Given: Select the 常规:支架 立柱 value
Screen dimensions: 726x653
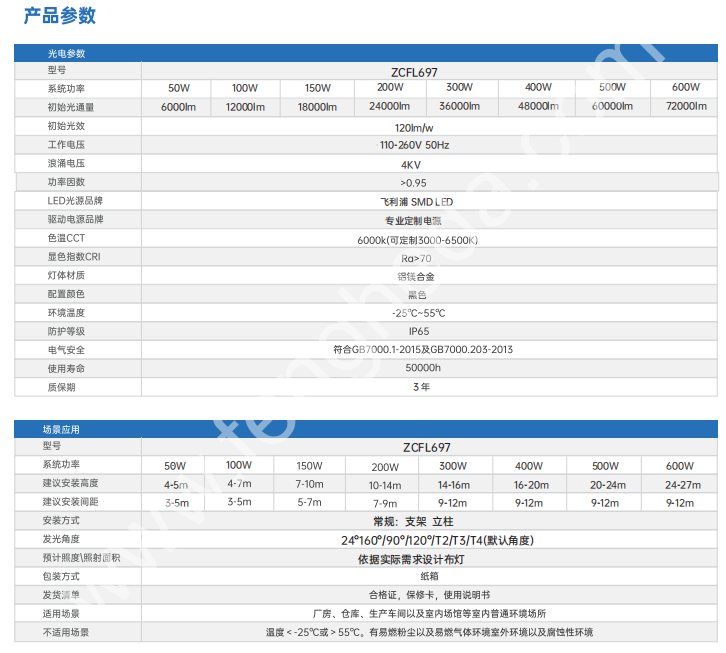Looking at the screenshot, I should click(x=413, y=522).
